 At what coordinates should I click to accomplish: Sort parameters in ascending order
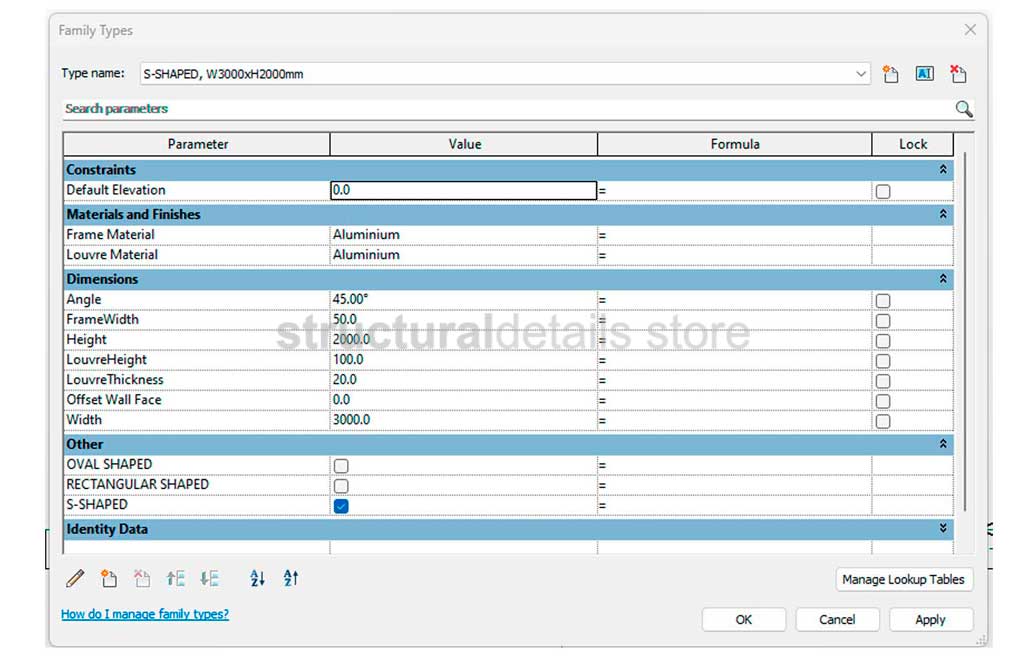pos(257,578)
